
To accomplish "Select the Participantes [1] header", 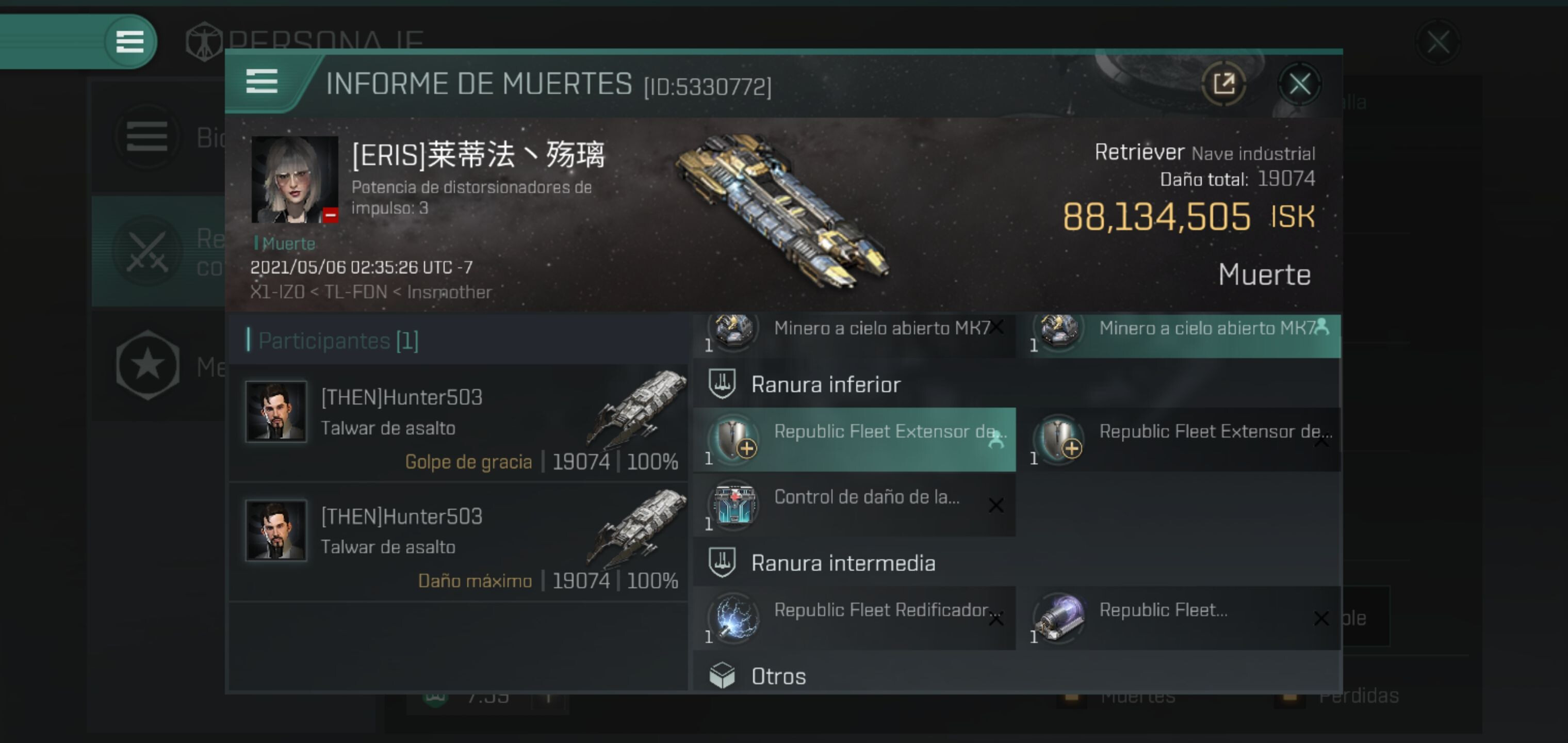I will point(338,341).
